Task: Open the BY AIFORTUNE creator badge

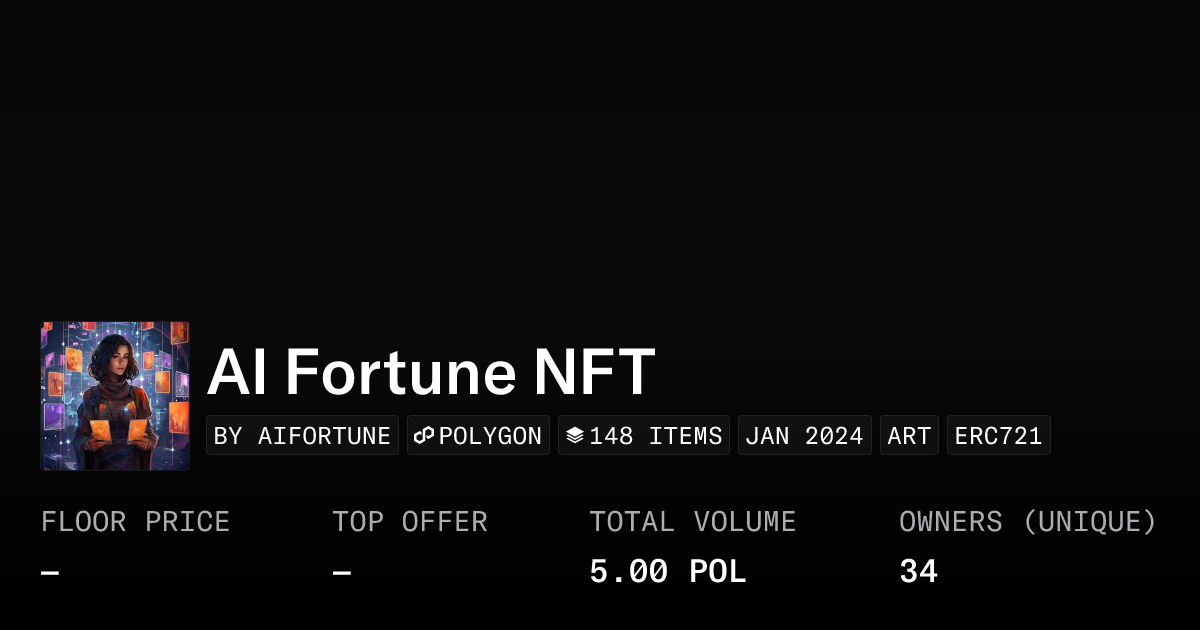Action: (302, 436)
